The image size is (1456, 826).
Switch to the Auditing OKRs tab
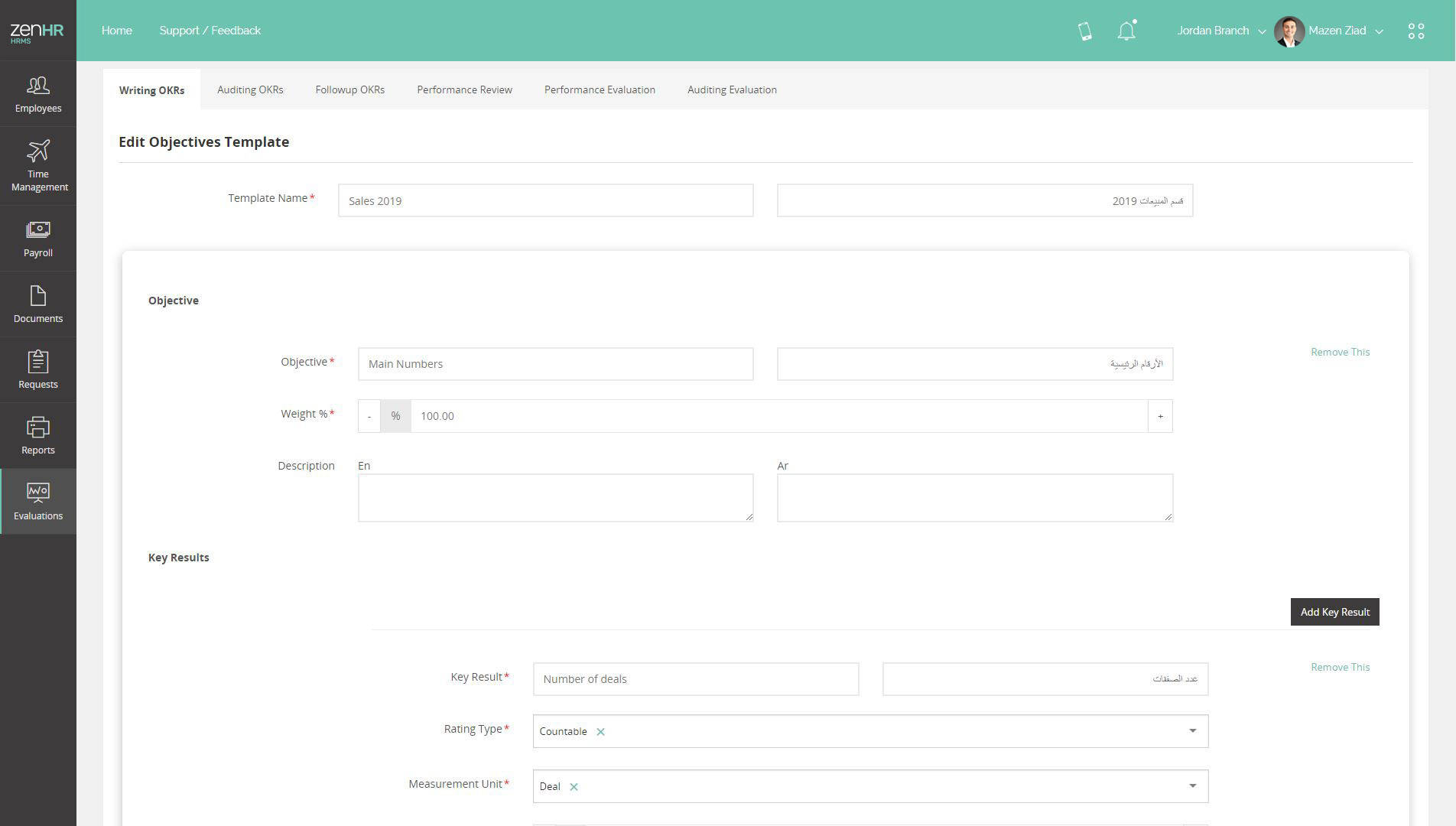250,89
